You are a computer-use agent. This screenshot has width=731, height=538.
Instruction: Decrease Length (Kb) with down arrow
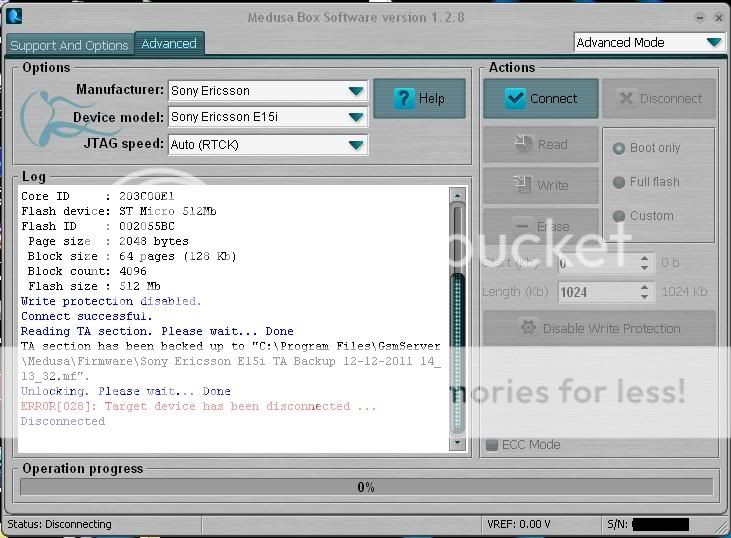click(x=644, y=297)
